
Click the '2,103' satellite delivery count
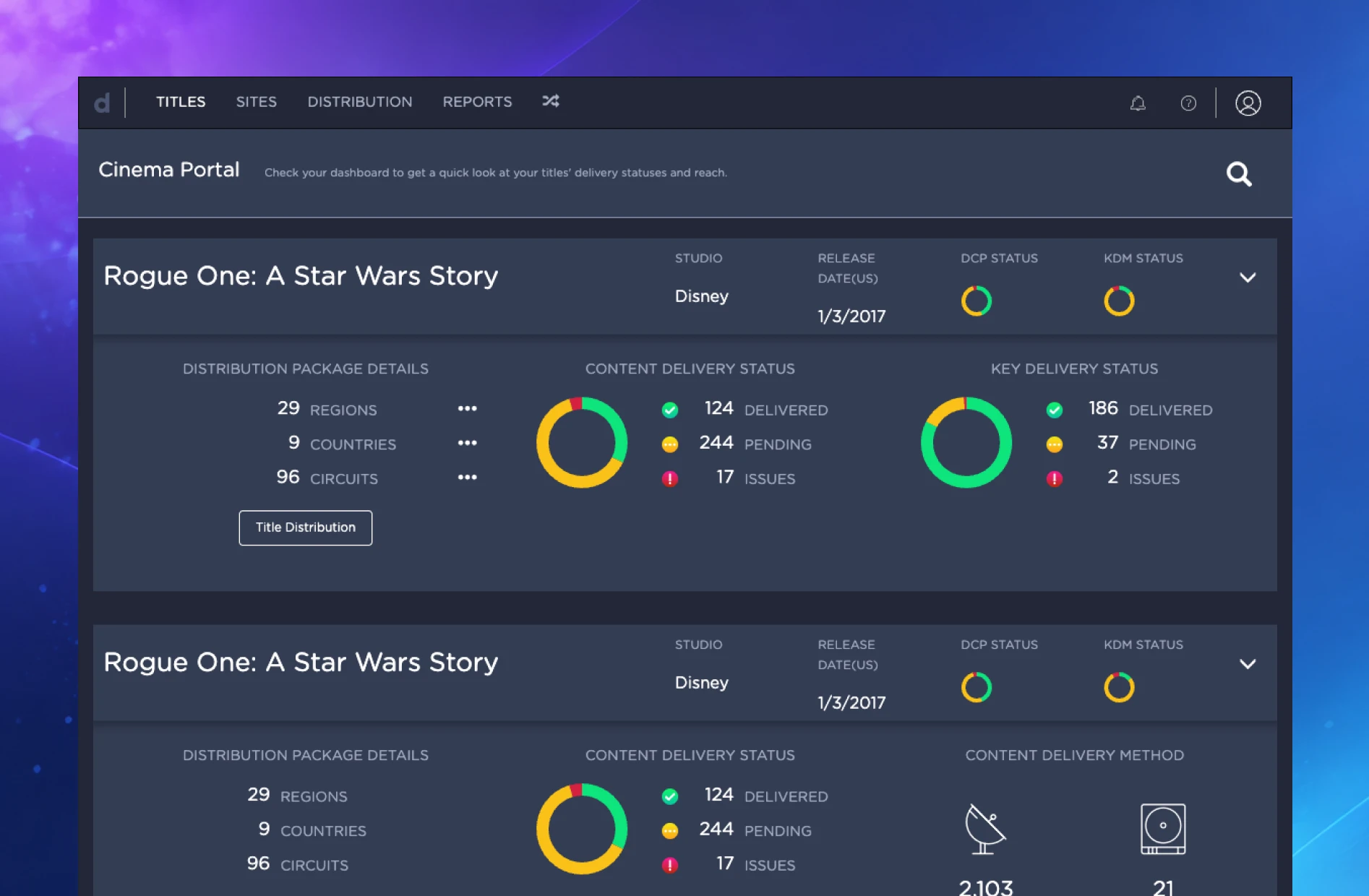pyautogui.click(x=986, y=887)
